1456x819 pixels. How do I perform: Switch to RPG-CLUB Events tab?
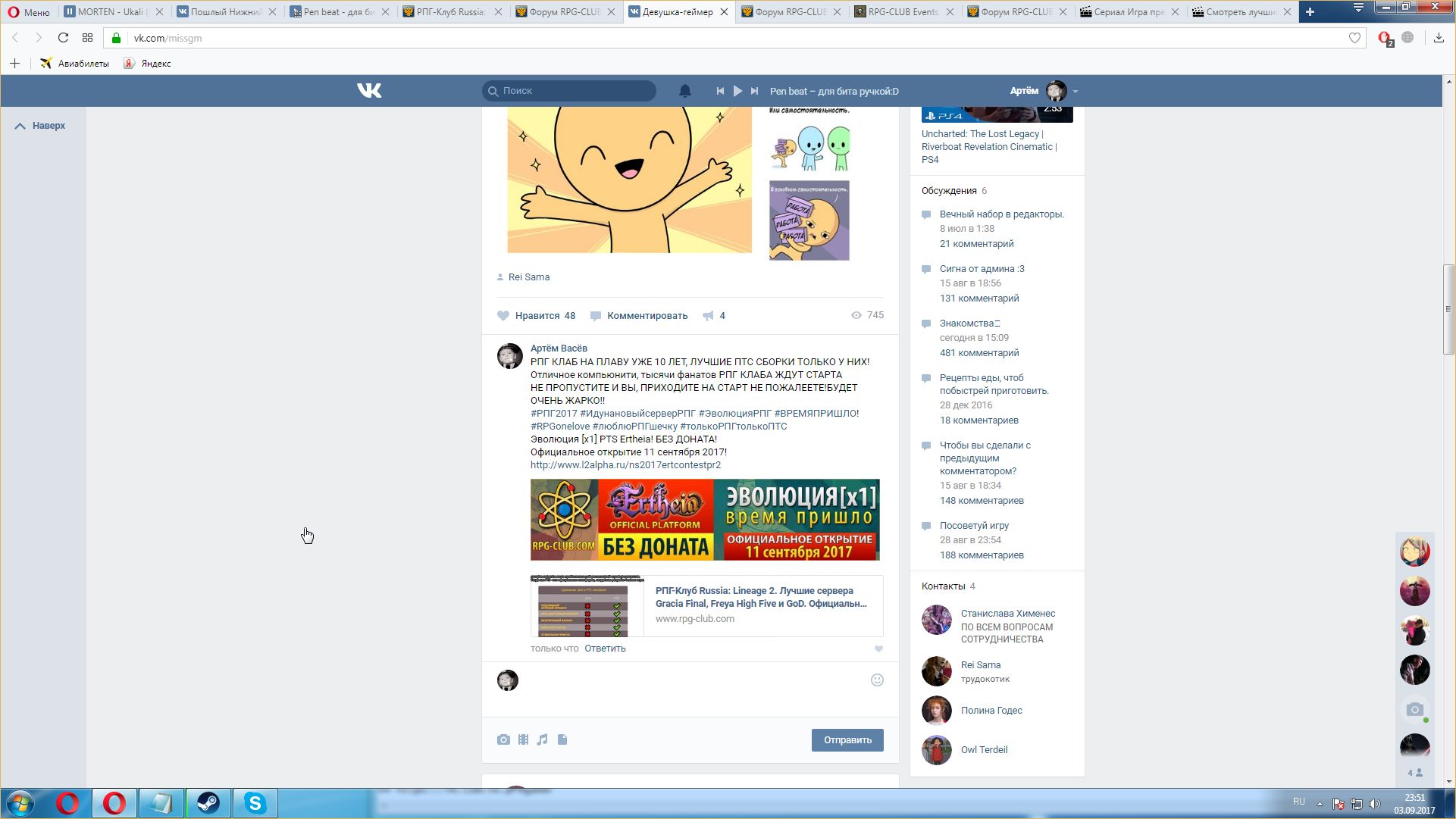(x=903, y=12)
